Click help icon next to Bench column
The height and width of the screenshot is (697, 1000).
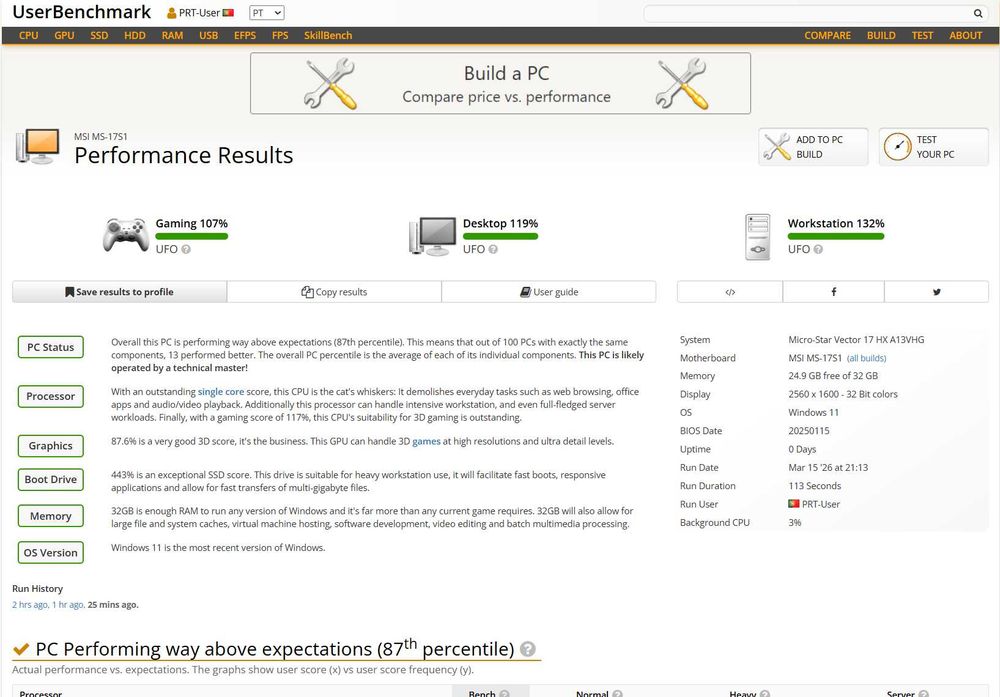(x=504, y=693)
